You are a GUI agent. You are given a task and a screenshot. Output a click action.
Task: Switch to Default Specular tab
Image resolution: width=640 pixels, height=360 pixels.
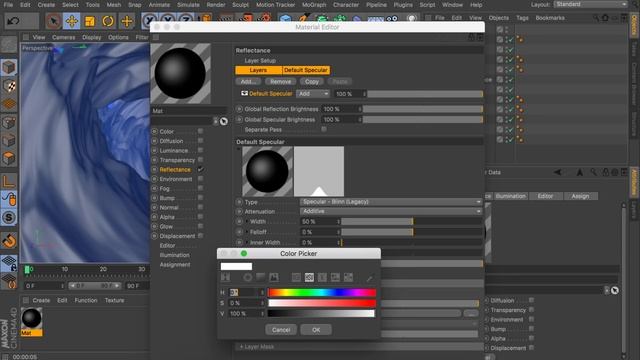point(306,70)
